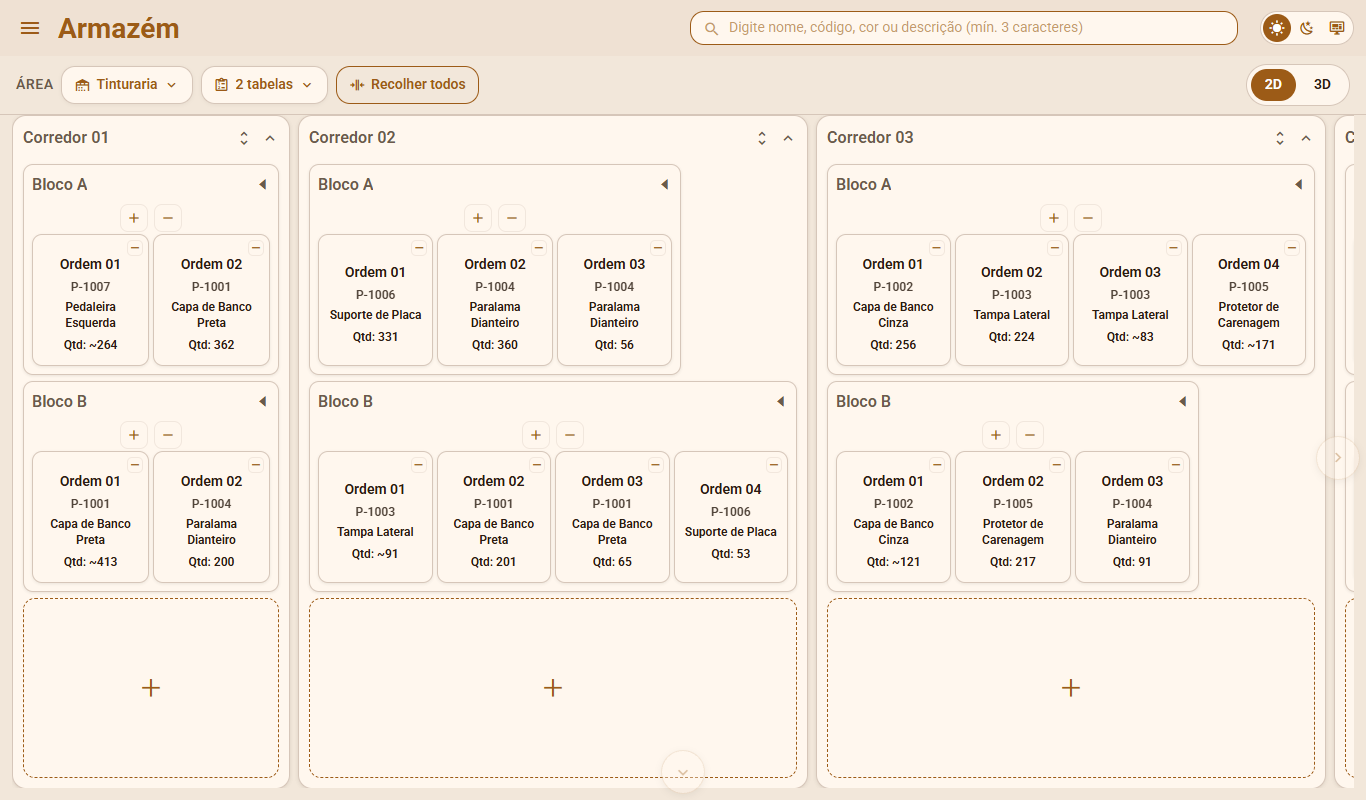Switch to dark theme with the moon icon
The width and height of the screenshot is (1366, 800).
click(x=1307, y=28)
